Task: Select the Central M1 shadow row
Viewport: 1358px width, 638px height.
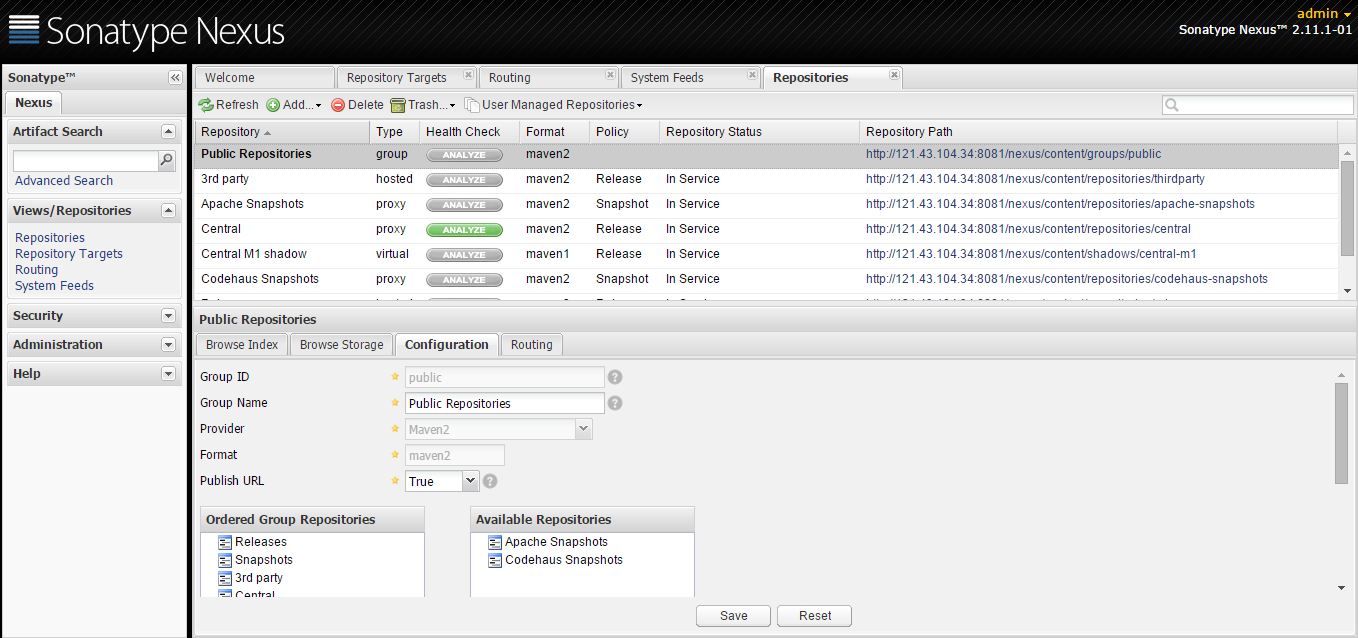Action: coord(766,254)
